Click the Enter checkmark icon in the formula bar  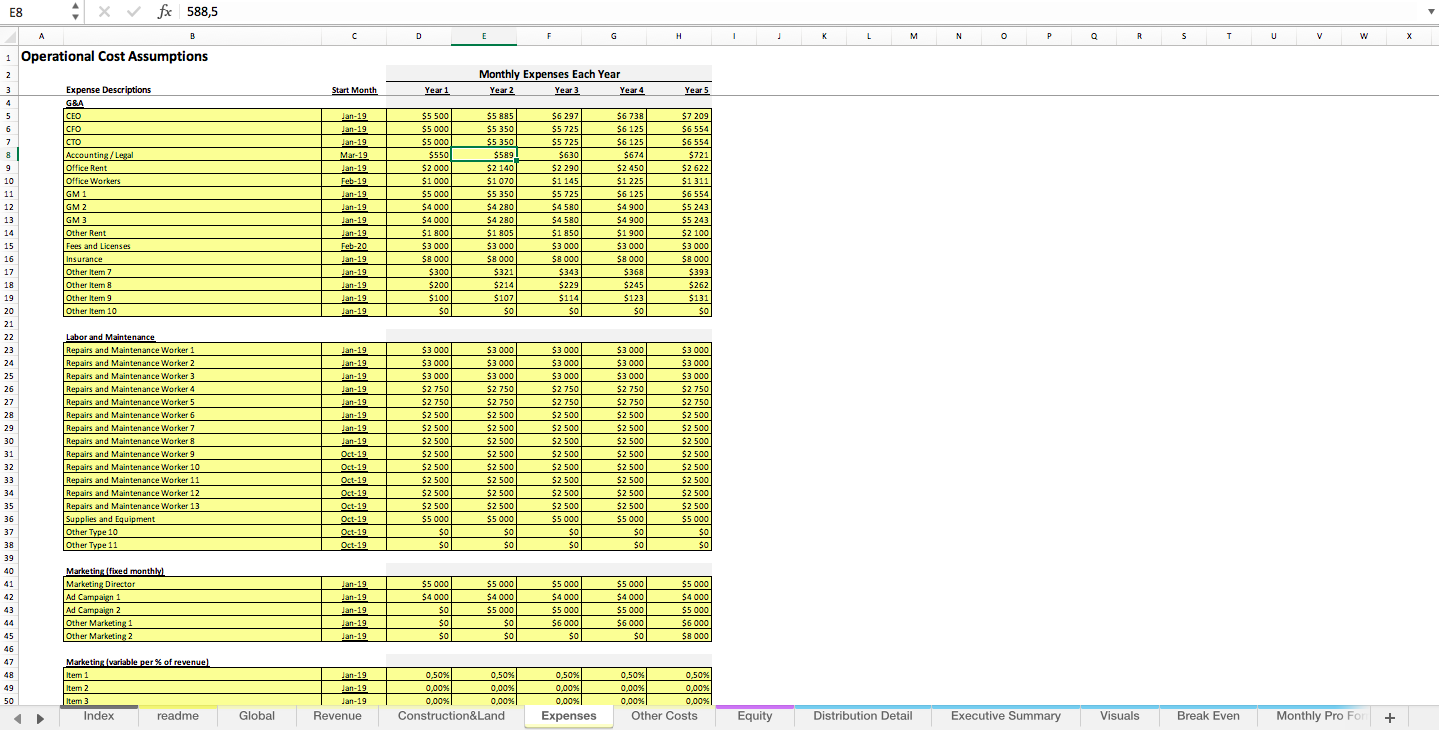pyautogui.click(x=133, y=13)
